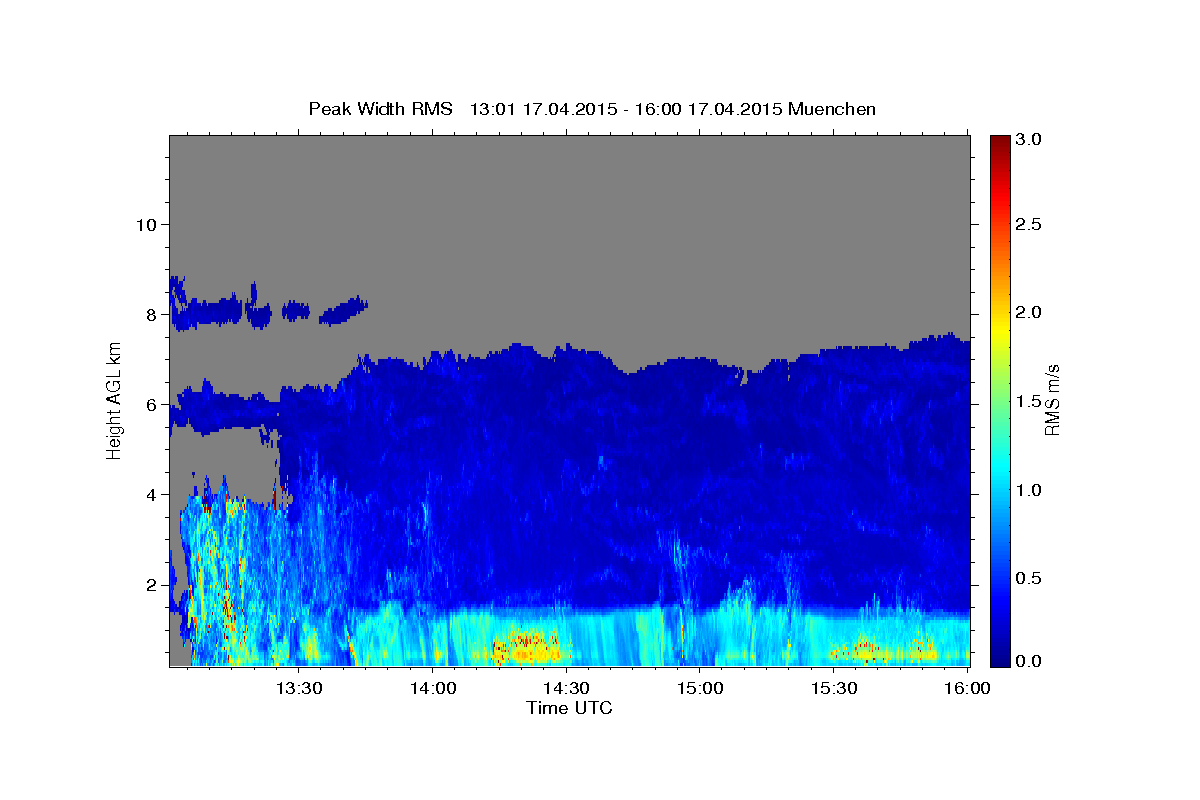This screenshot has height=800, width=1200.
Task: Click the colorbar value 2.5
Action: [x=1028, y=224]
